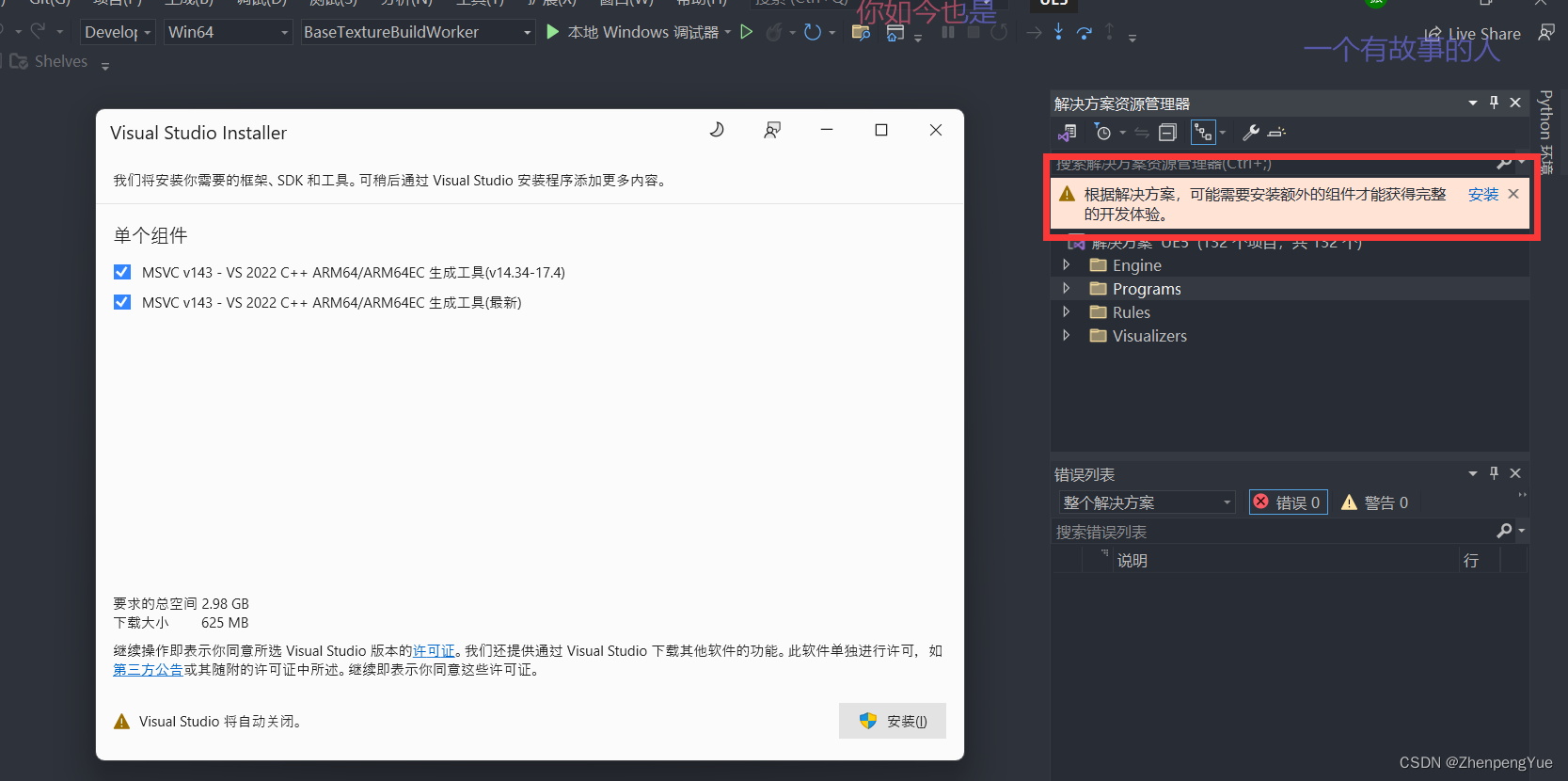Open the 第三方公告 third-party notices link

[148, 670]
